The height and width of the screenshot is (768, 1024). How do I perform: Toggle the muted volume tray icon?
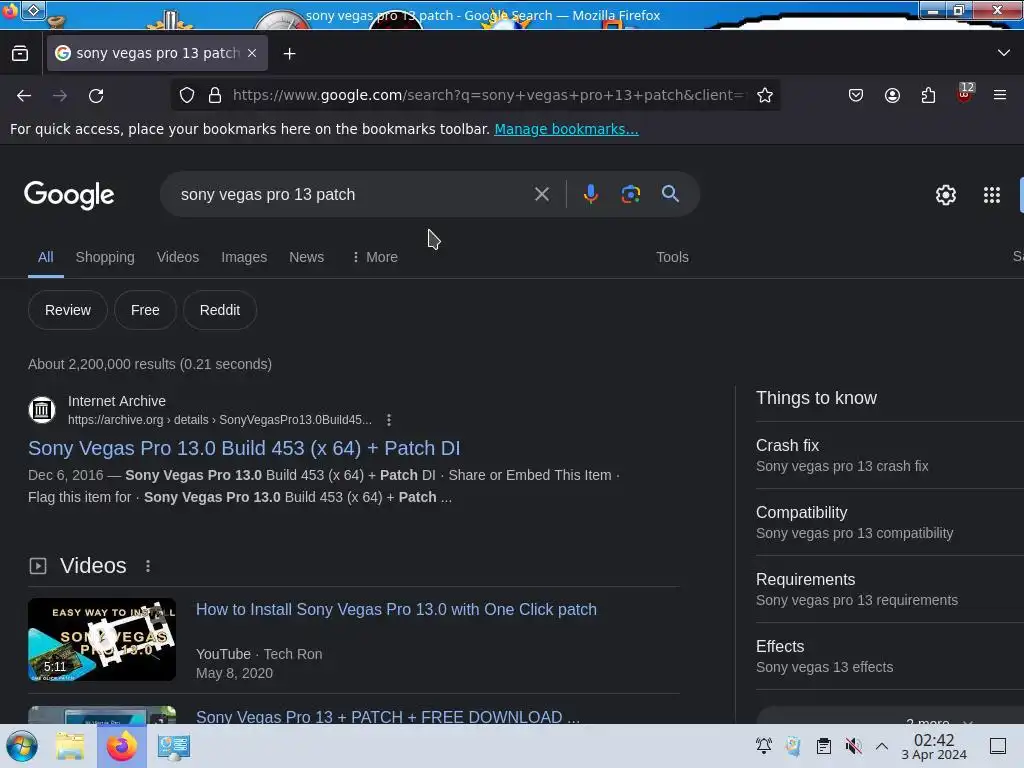(853, 746)
